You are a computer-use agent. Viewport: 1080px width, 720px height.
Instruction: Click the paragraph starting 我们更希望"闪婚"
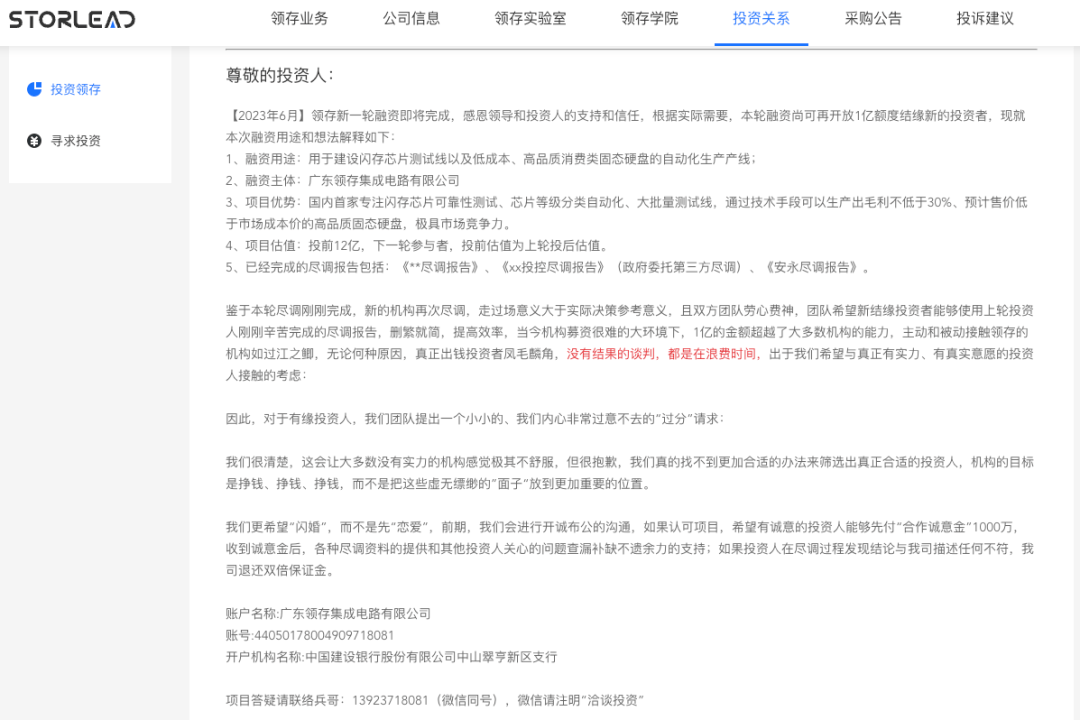coord(630,549)
